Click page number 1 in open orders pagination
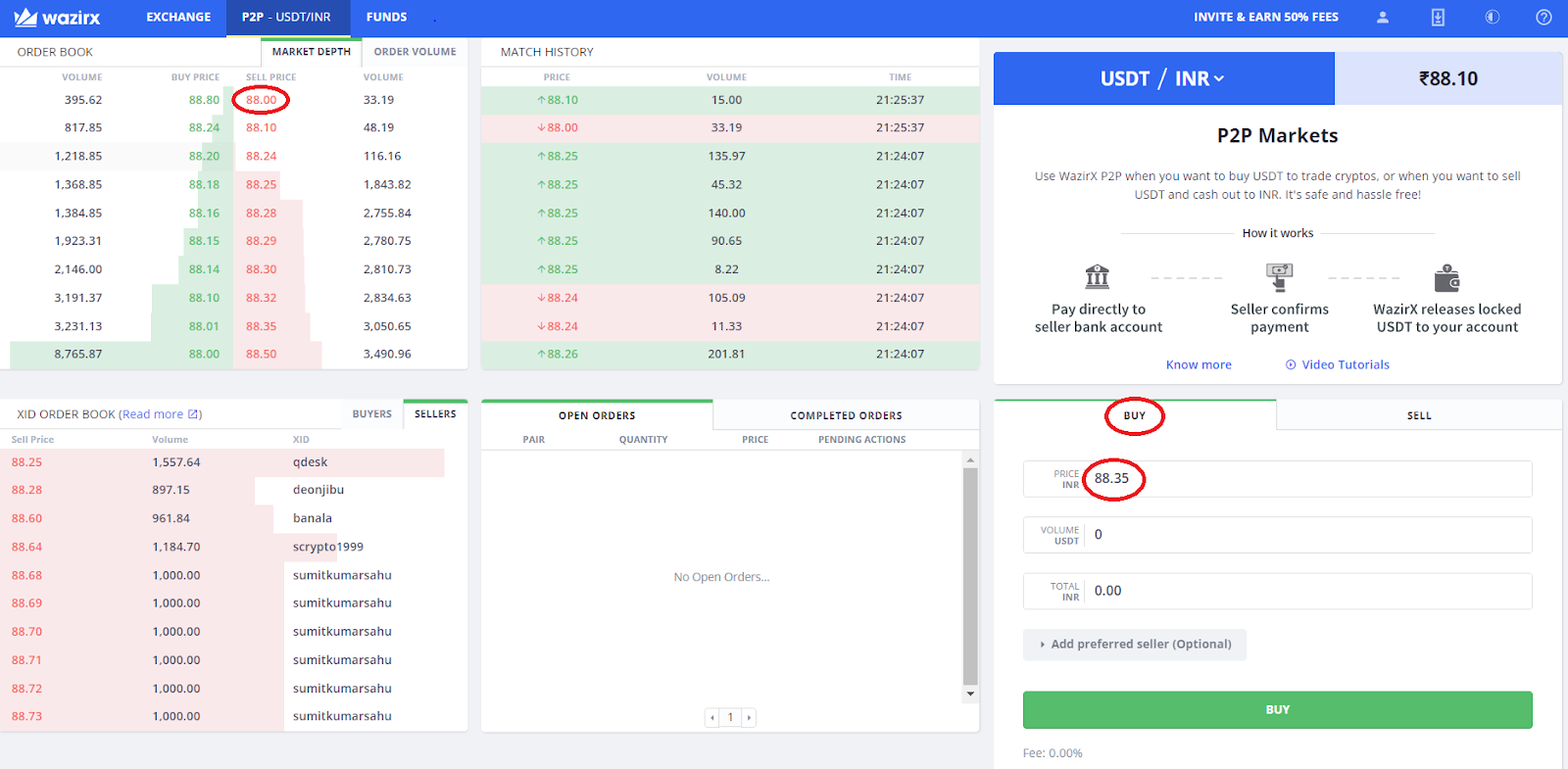 coord(730,718)
